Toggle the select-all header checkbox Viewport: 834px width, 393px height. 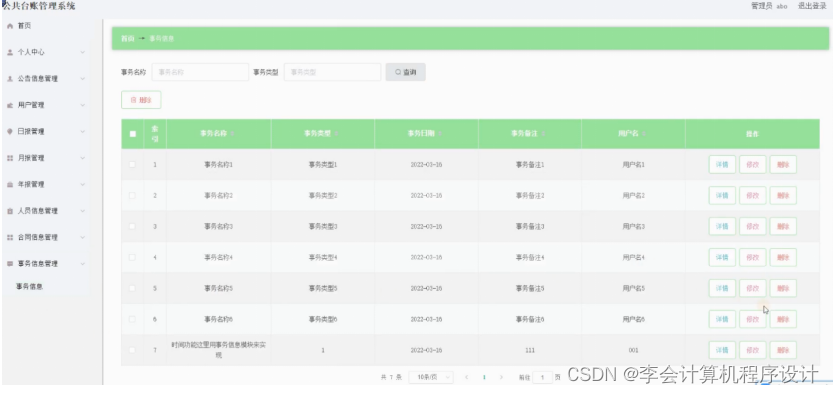tap(132, 134)
